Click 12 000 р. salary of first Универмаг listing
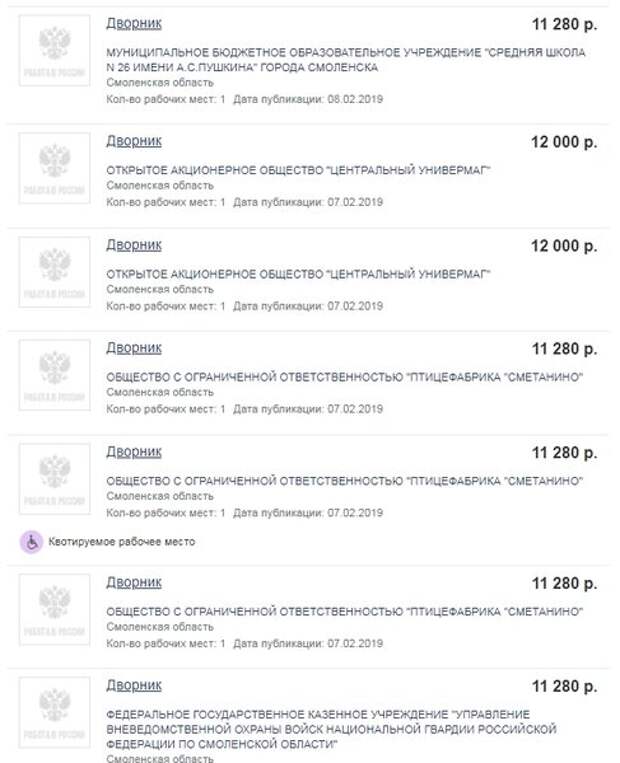 pyautogui.click(x=564, y=142)
